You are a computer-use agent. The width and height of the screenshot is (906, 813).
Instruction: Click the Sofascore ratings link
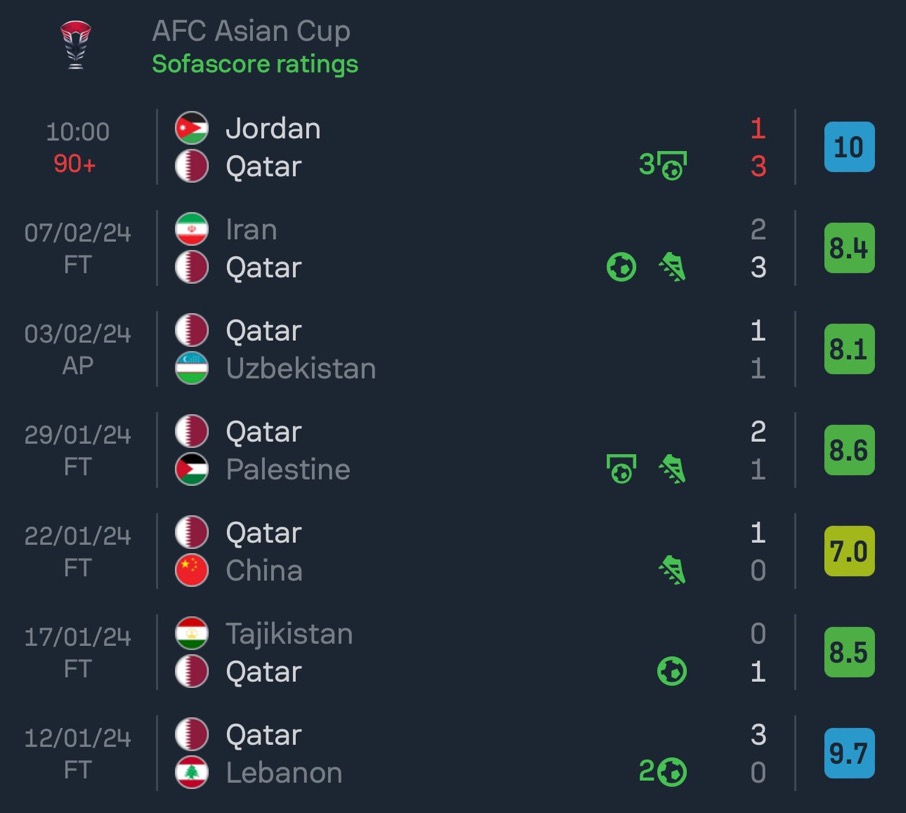click(255, 64)
